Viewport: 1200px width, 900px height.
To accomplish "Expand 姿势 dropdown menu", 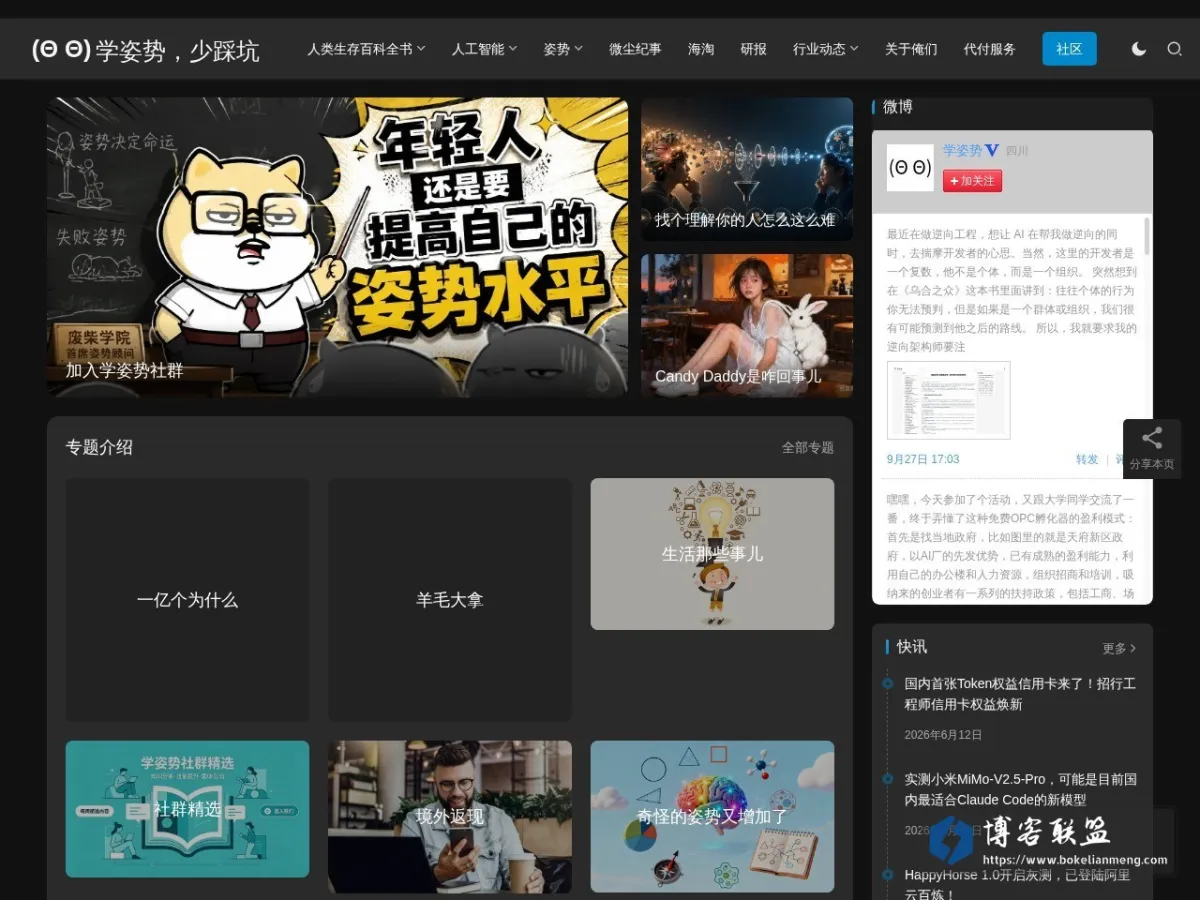I will [563, 49].
